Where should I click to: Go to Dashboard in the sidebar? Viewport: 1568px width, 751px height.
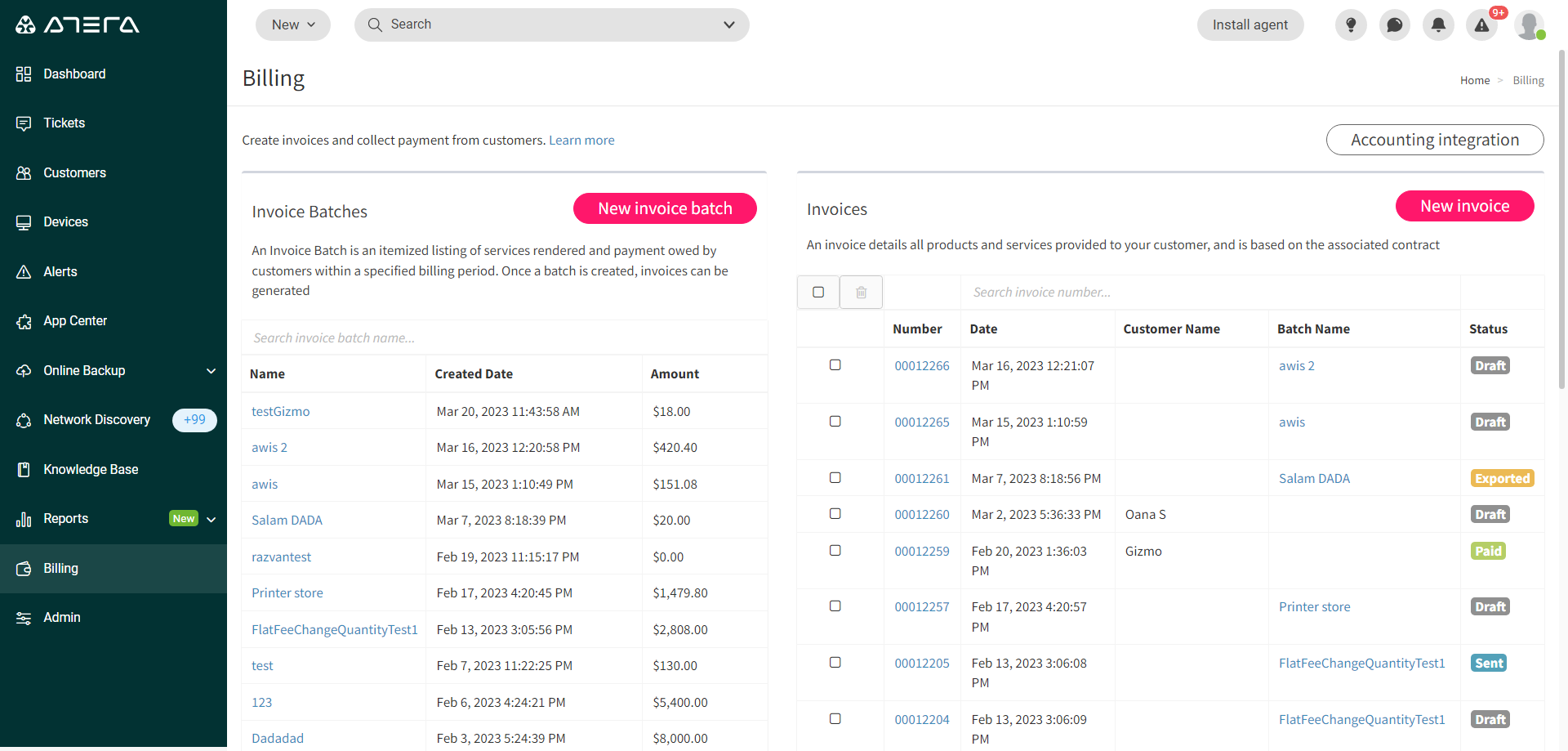[x=74, y=74]
